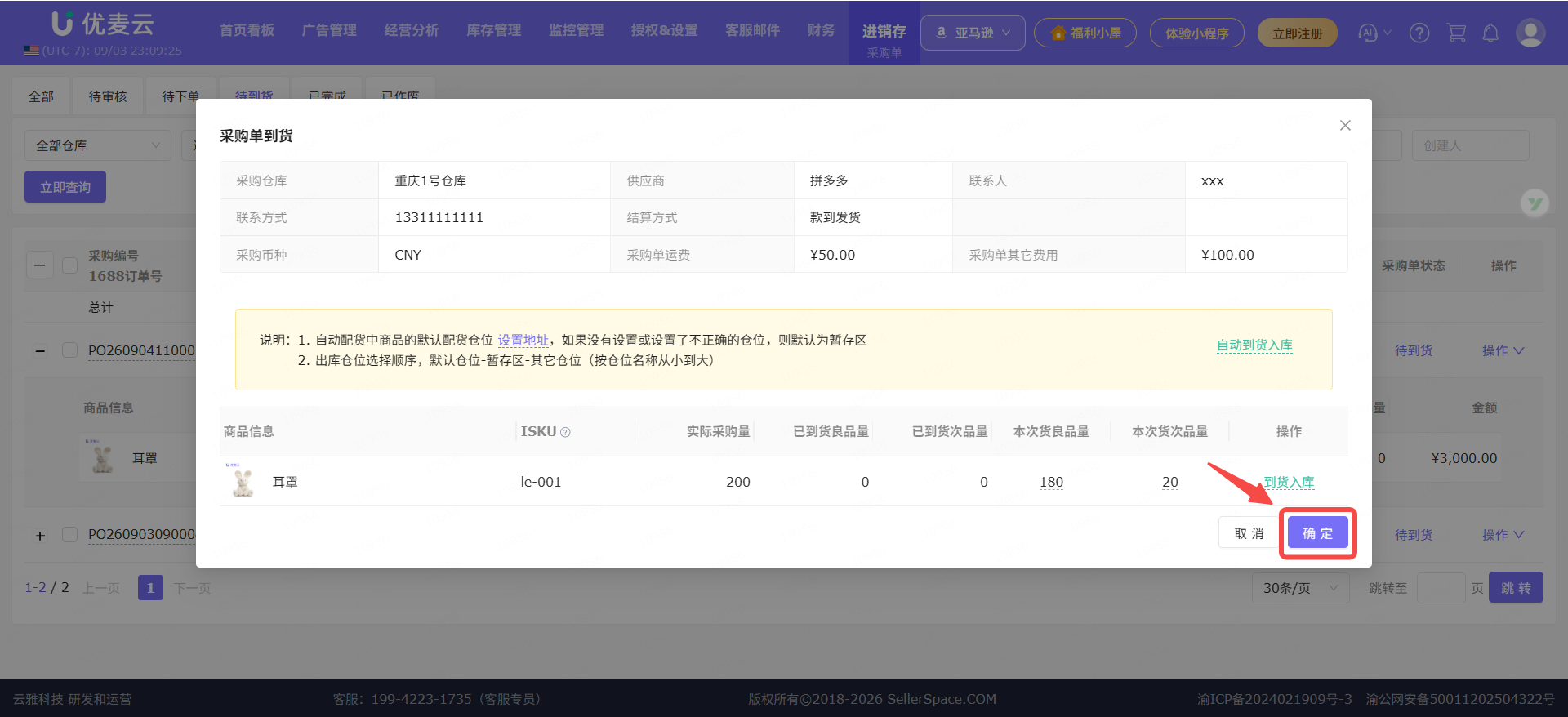
Task: Open the 库存管理 menu
Action: (494, 30)
